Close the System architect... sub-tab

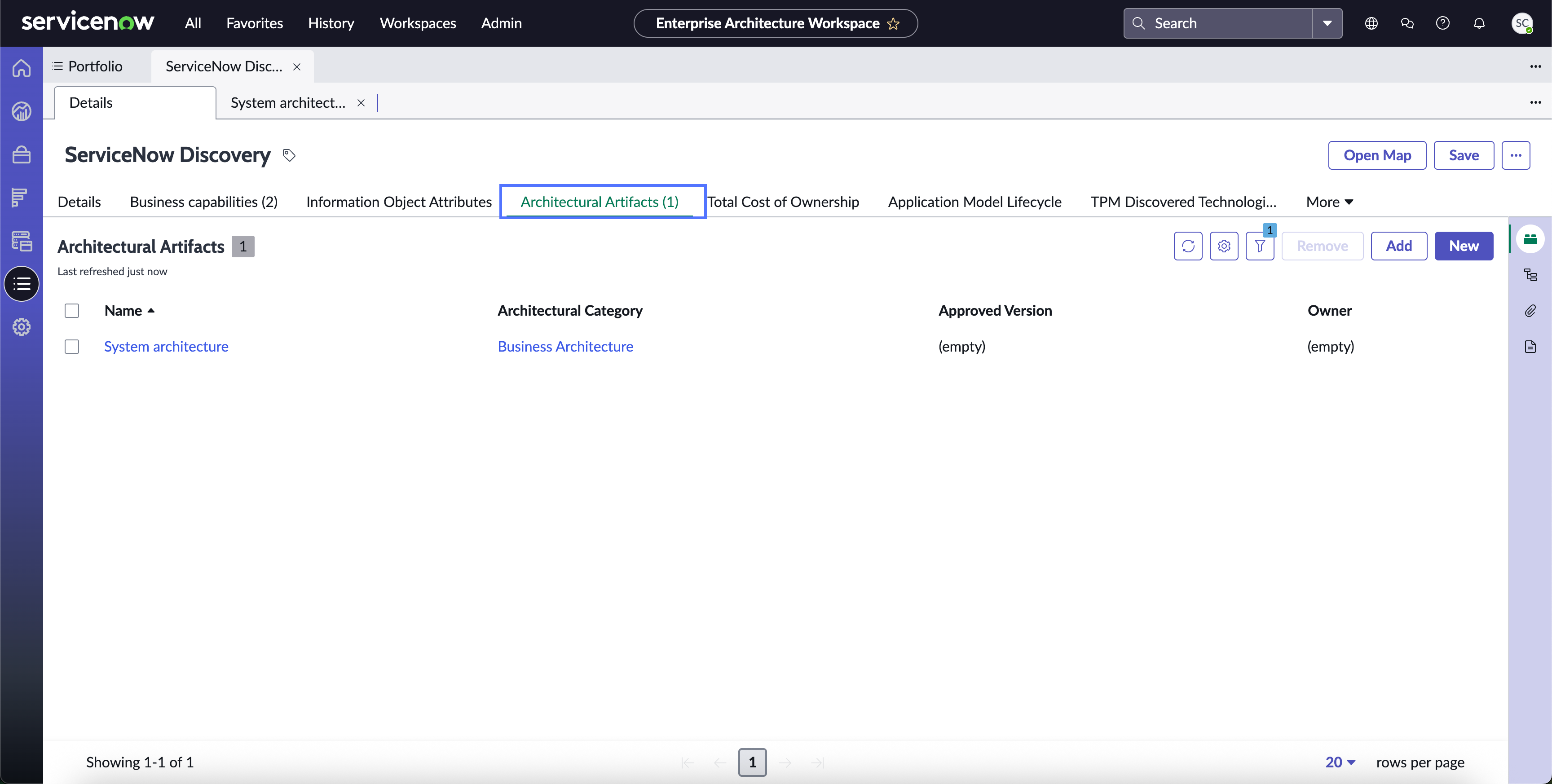pos(361,103)
